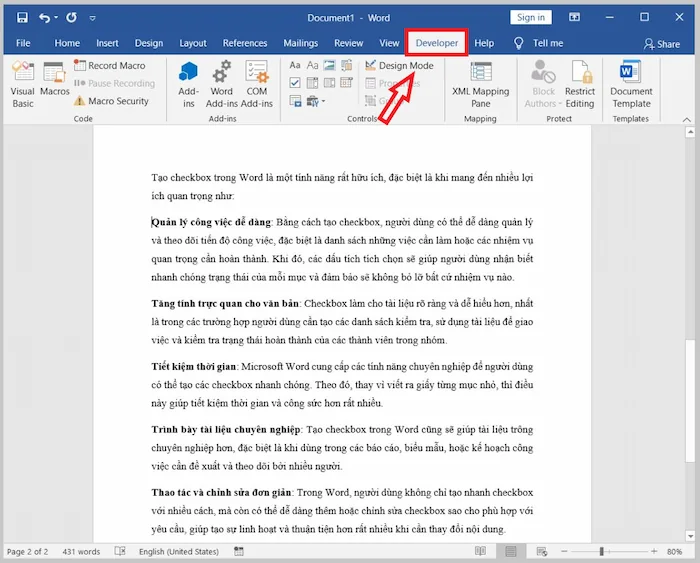Switch to the Insert tab
Viewport: 700px width, 563px height.
pyautogui.click(x=107, y=43)
